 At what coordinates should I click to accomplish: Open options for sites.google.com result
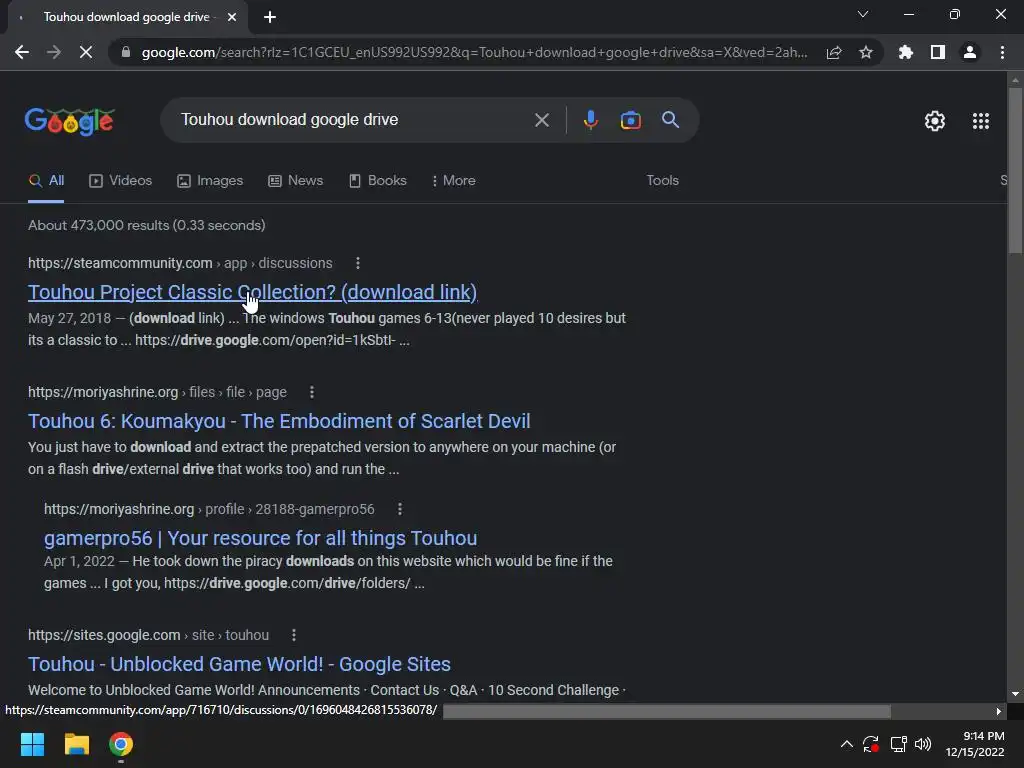coord(294,635)
